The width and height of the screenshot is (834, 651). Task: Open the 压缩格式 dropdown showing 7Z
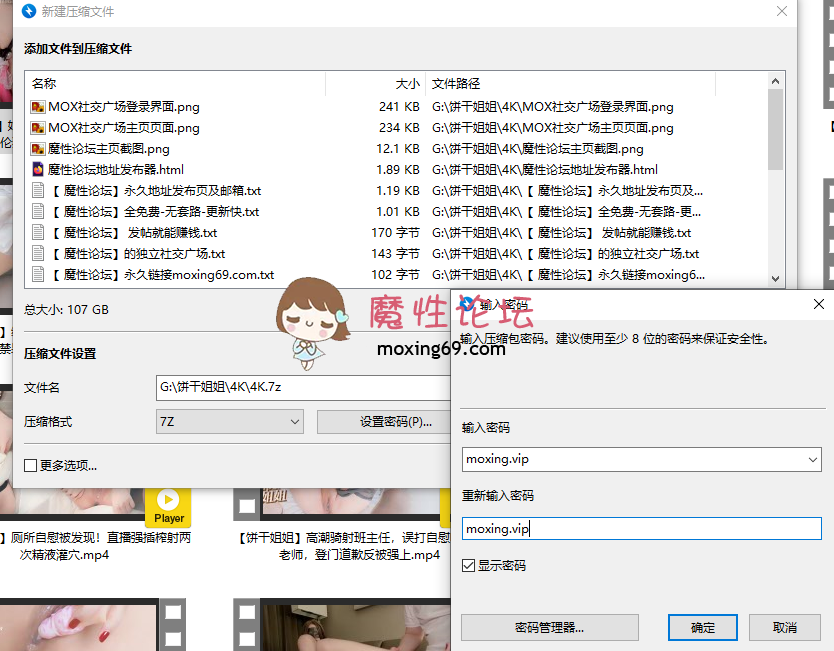tap(296, 422)
